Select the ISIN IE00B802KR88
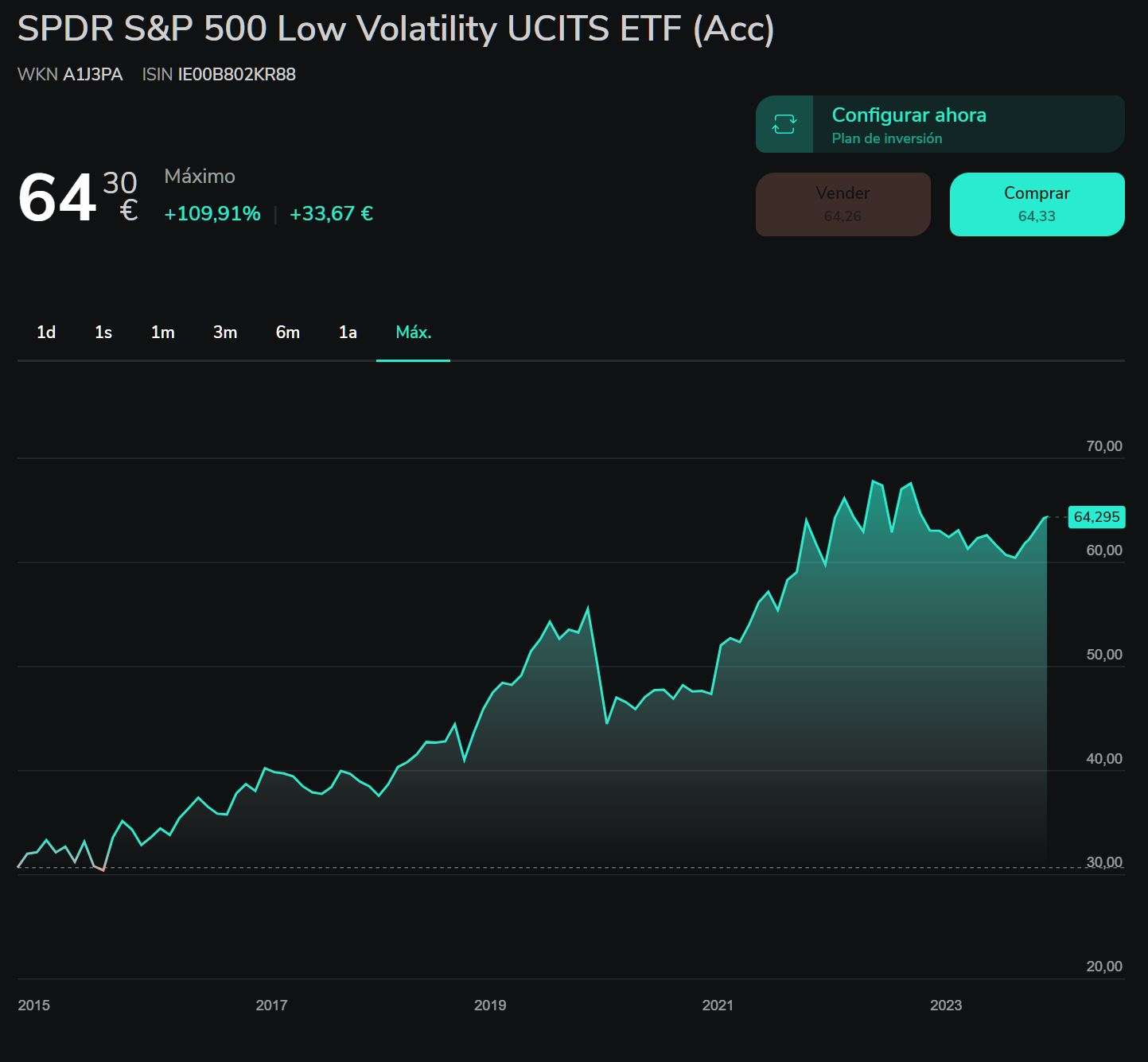The width and height of the screenshot is (1148, 1062). (235, 74)
